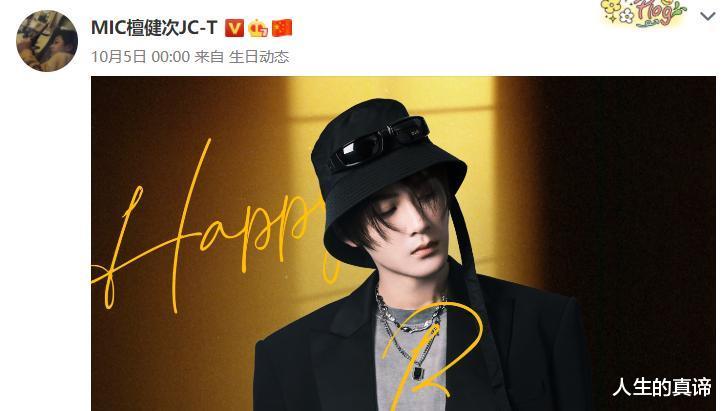The width and height of the screenshot is (723, 411).
Task: Expand the post options chevron arrow
Action: (707, 17)
